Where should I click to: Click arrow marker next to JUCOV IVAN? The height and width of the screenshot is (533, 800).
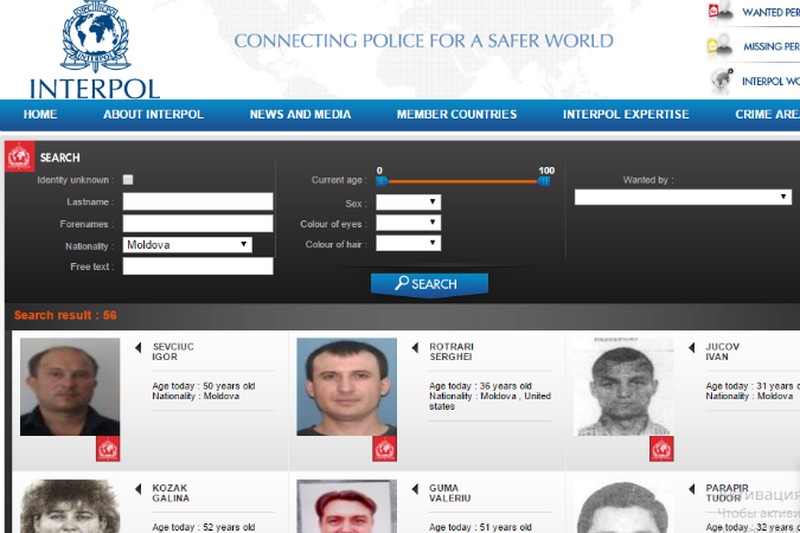[x=691, y=347]
